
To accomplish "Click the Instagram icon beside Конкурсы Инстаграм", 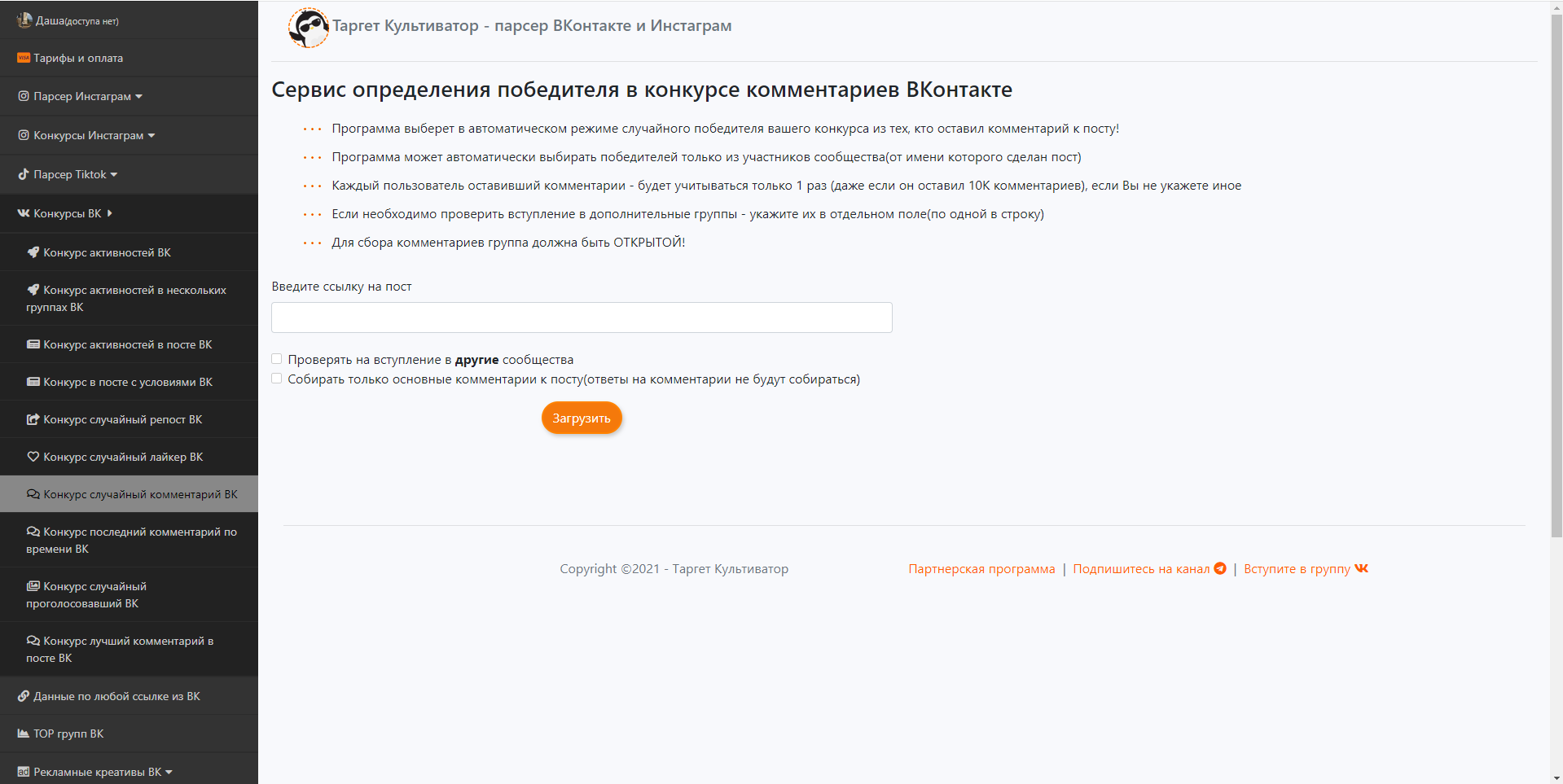I will (x=24, y=135).
